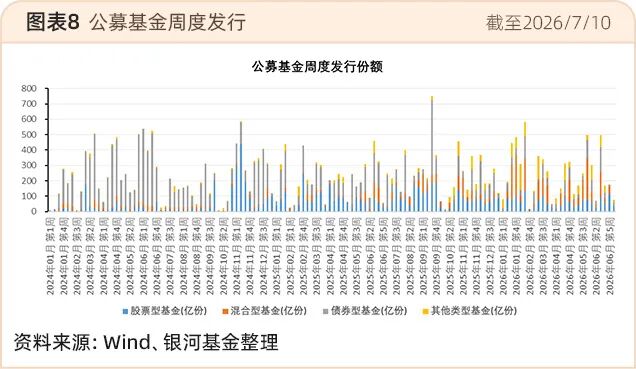Click y-axis value 200
Image resolution: width=636 pixels, height=369 pixels.
[29, 181]
